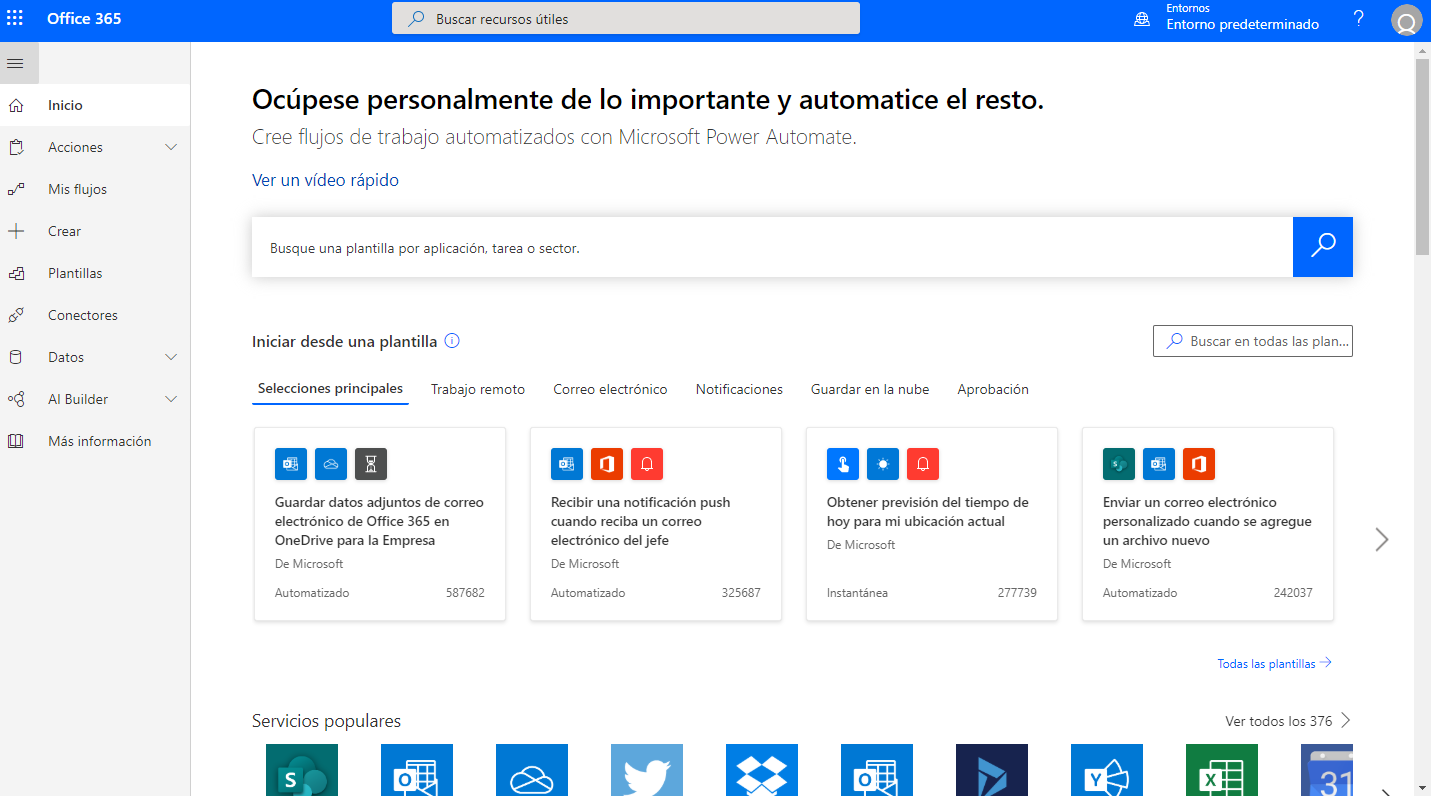This screenshot has width=1431, height=796.
Task: Expand the Datos sidebar chevron
Action: click(171, 357)
